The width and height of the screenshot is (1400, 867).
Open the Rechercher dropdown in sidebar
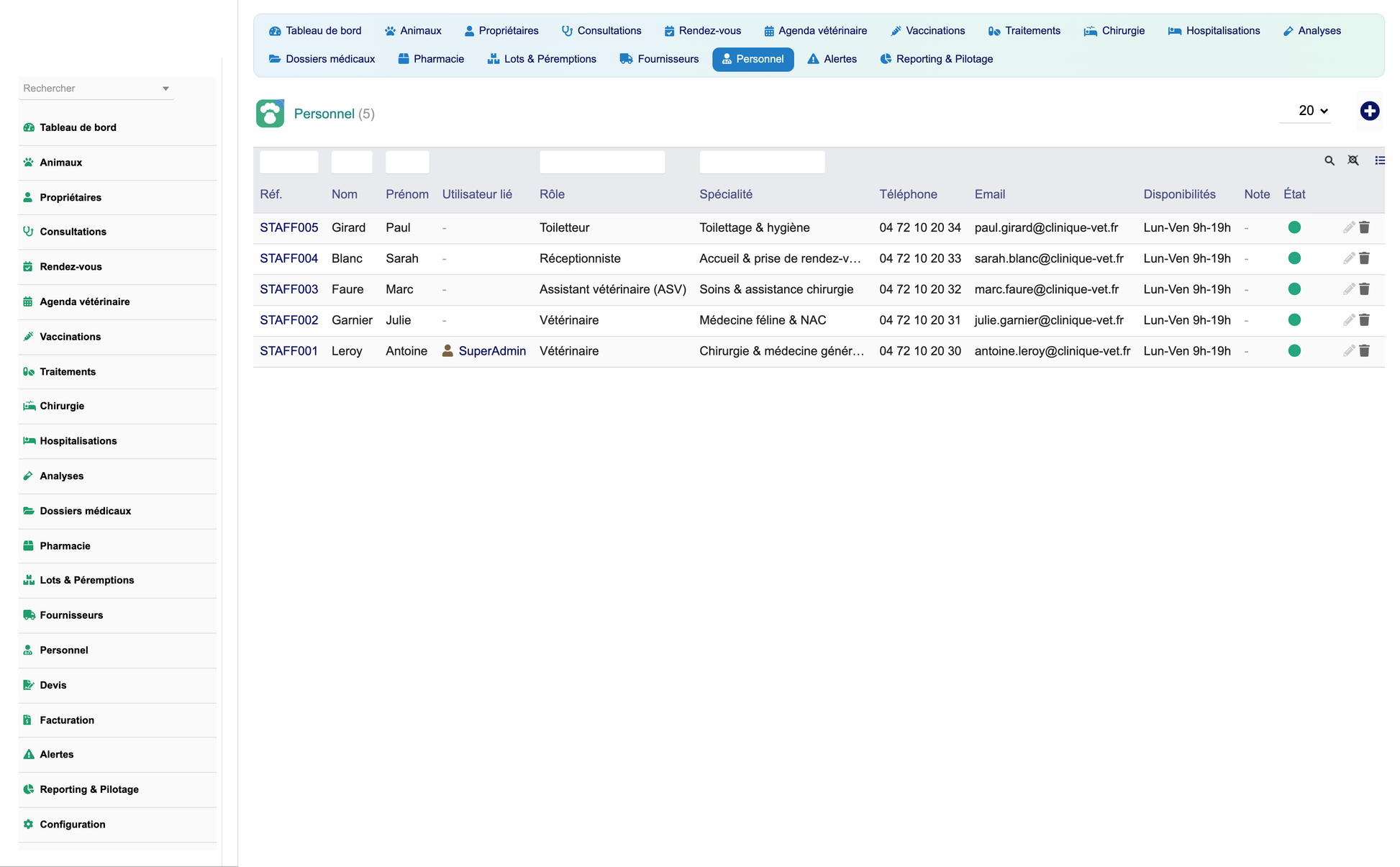click(96, 88)
